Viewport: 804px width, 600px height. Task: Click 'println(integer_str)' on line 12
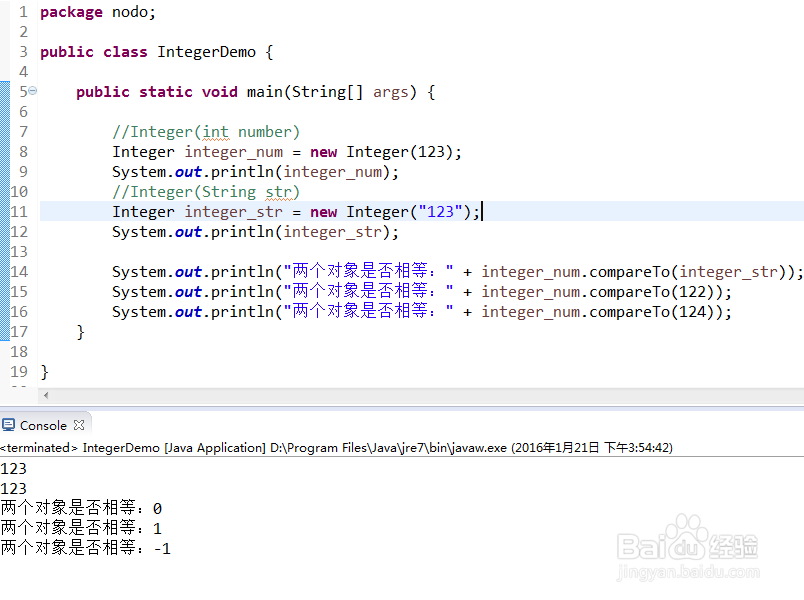click(x=301, y=232)
